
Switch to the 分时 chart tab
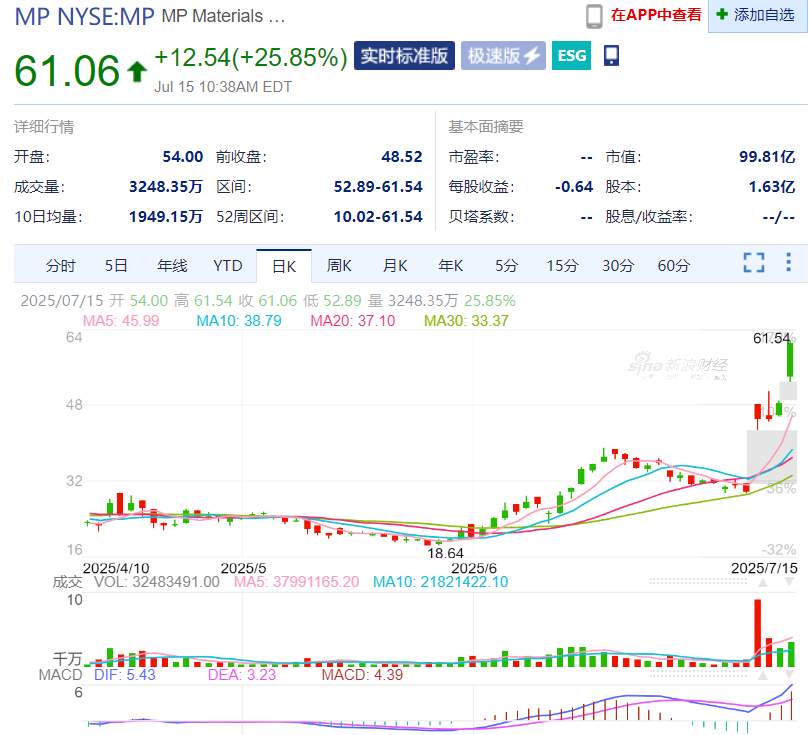coord(60,266)
